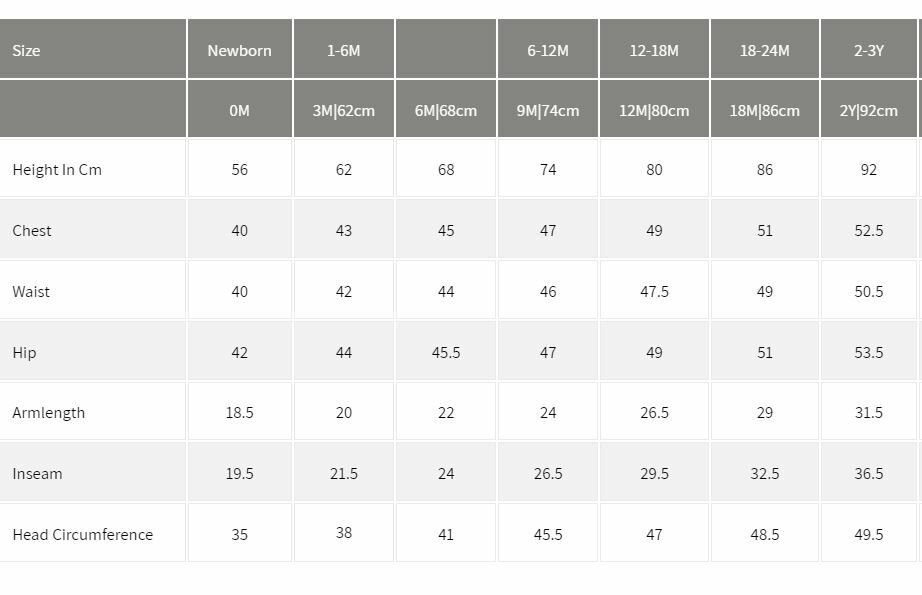Select the 6-12M column header
Viewport: 922px width, 595px height.
pyautogui.click(x=548, y=50)
